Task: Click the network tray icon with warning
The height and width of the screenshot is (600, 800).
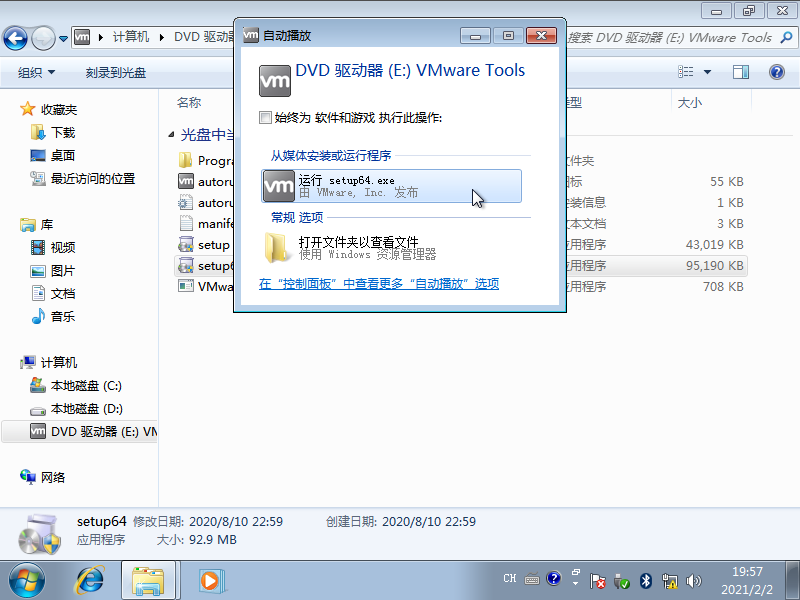Action: pyautogui.click(x=669, y=581)
